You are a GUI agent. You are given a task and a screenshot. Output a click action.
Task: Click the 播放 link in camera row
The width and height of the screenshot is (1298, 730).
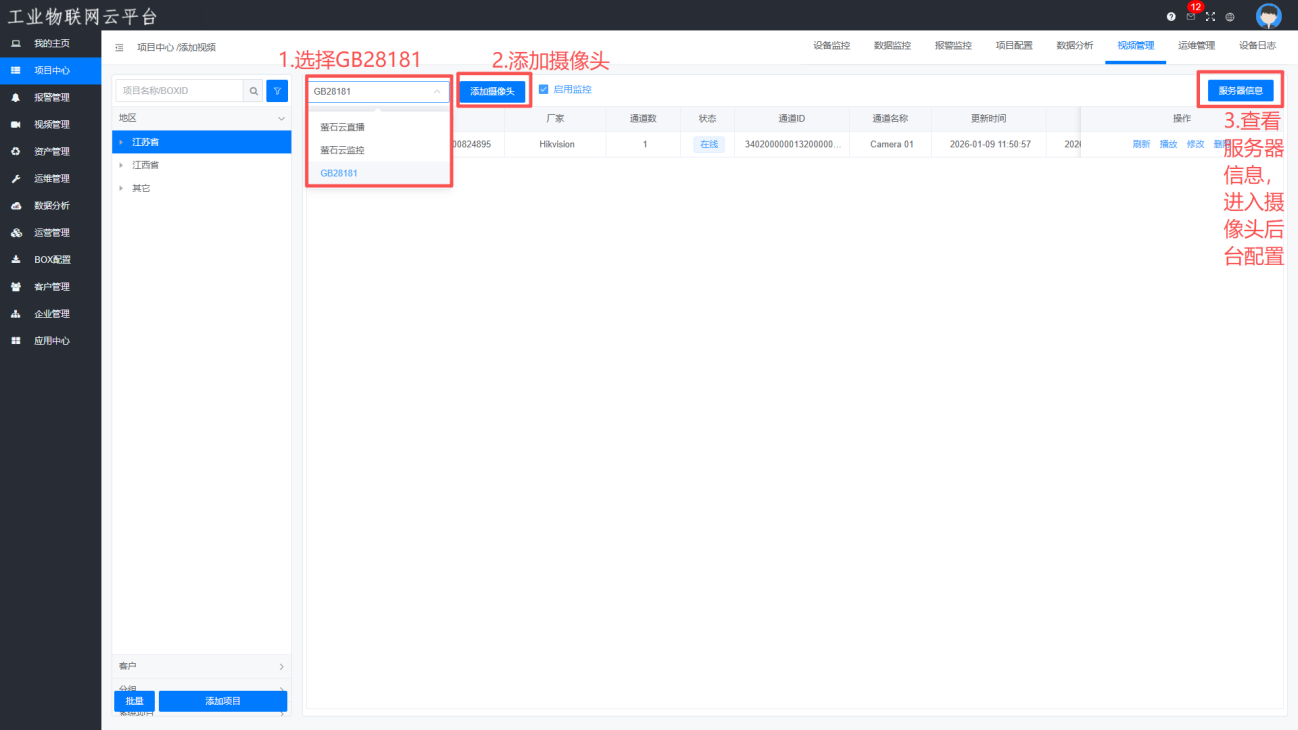click(x=1168, y=144)
